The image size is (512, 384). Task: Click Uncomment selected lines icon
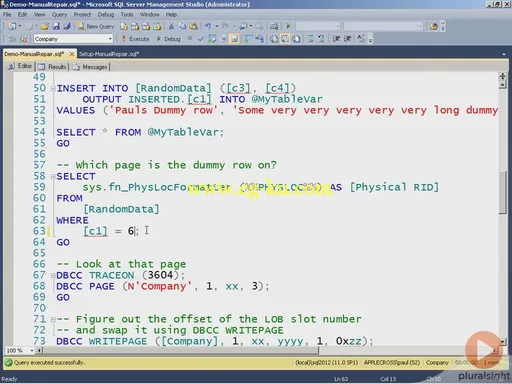click(x=321, y=39)
